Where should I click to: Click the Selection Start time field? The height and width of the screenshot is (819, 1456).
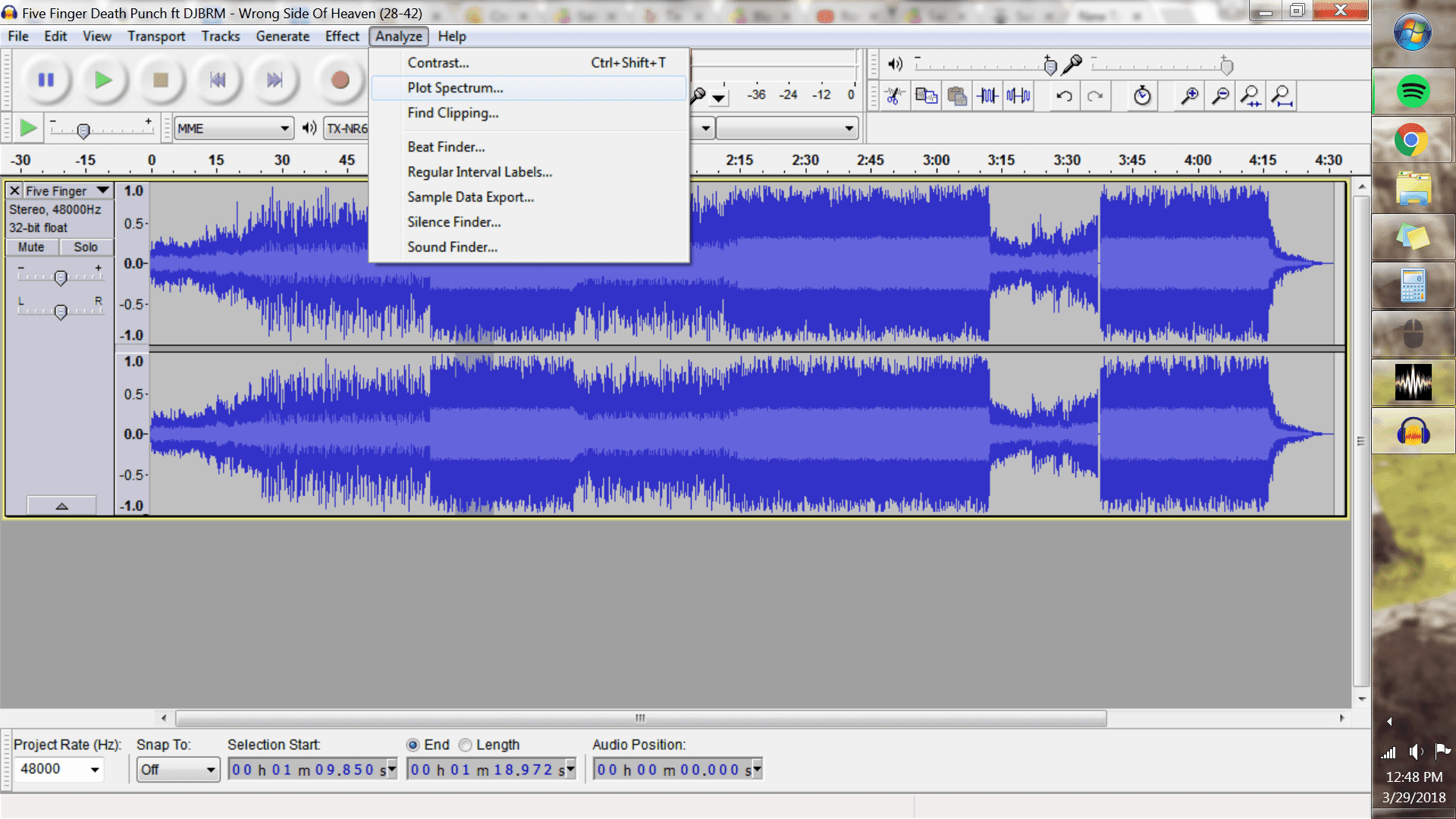point(313,770)
